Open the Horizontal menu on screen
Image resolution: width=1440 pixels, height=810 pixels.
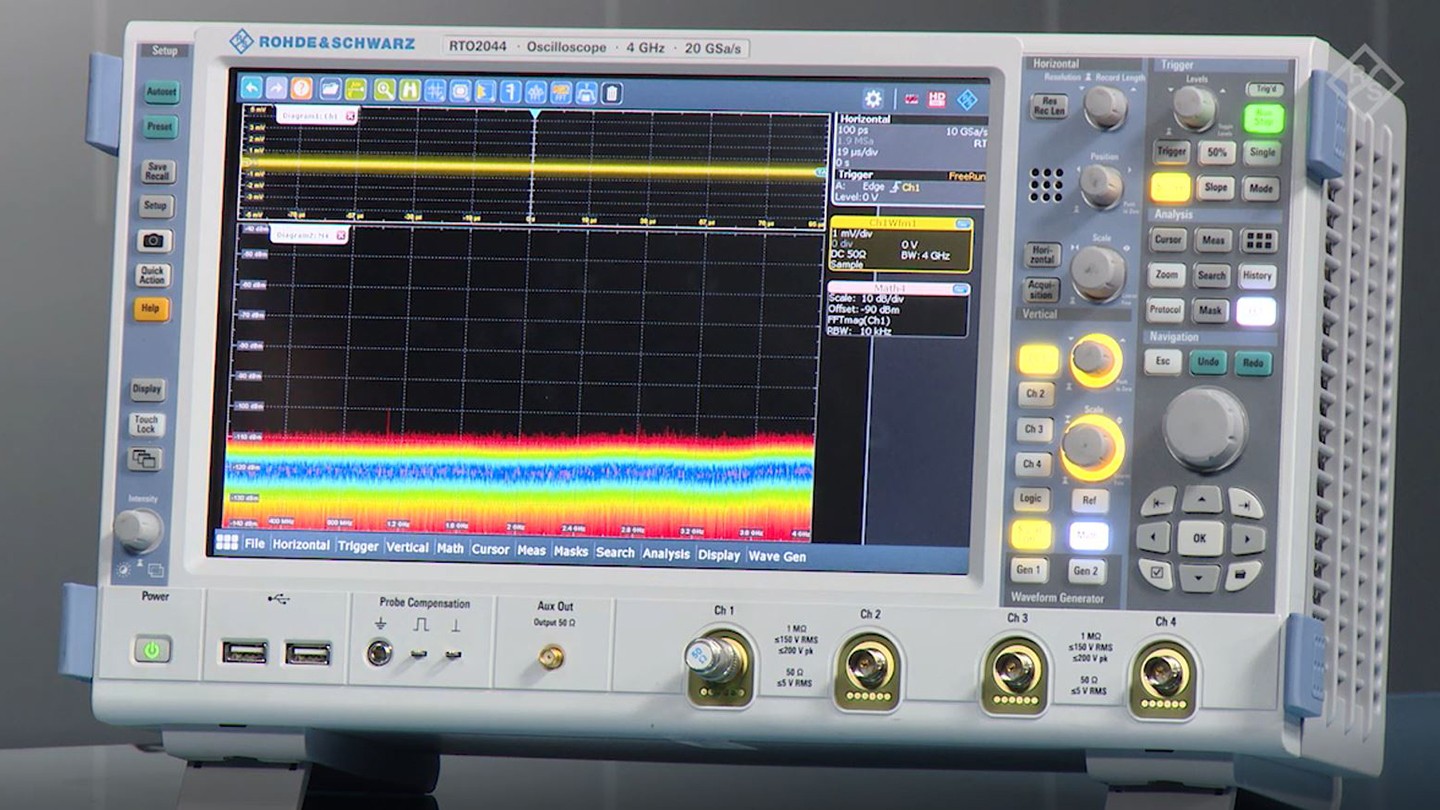301,545
